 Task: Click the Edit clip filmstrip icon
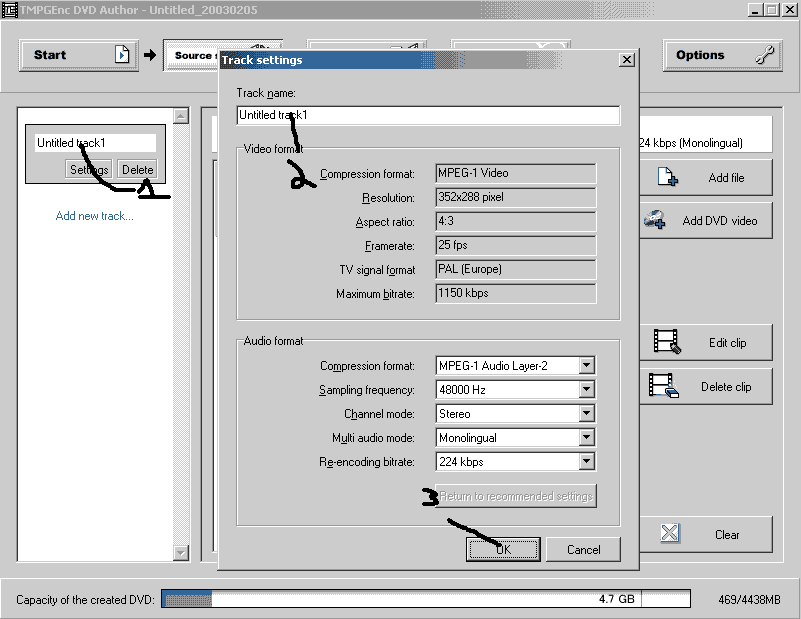tap(667, 342)
